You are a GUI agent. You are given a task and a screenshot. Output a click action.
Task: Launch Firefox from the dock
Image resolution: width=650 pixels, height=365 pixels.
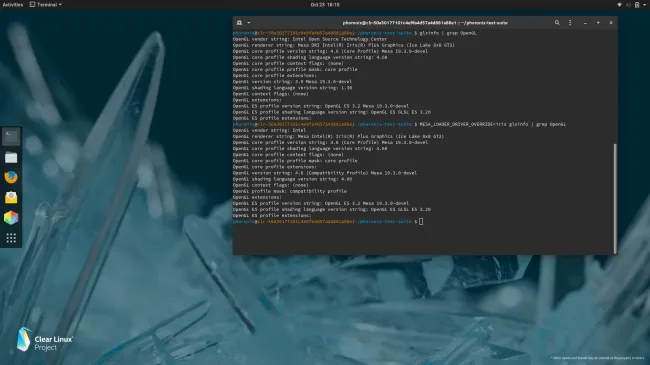(x=11, y=177)
